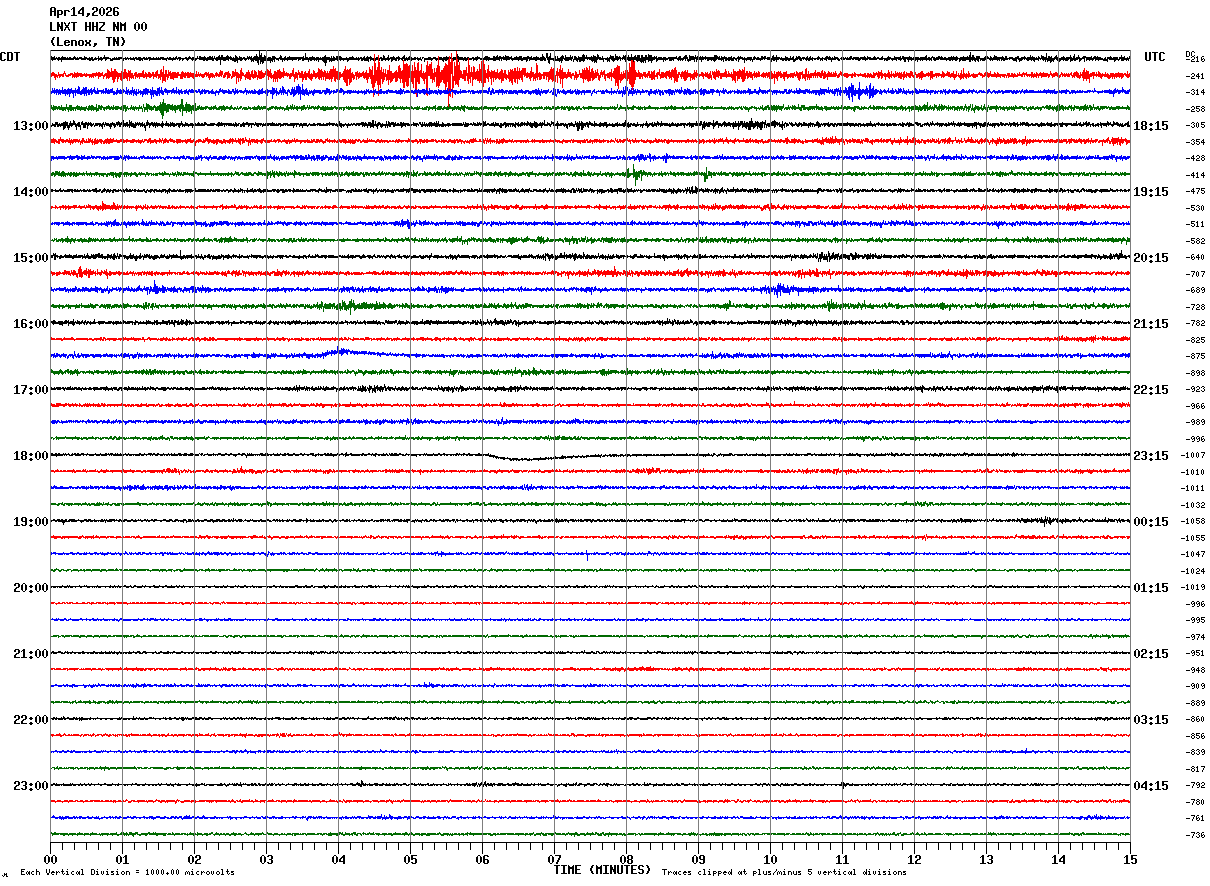
Task: Click the "UTC" timezone label
Action: (1155, 57)
